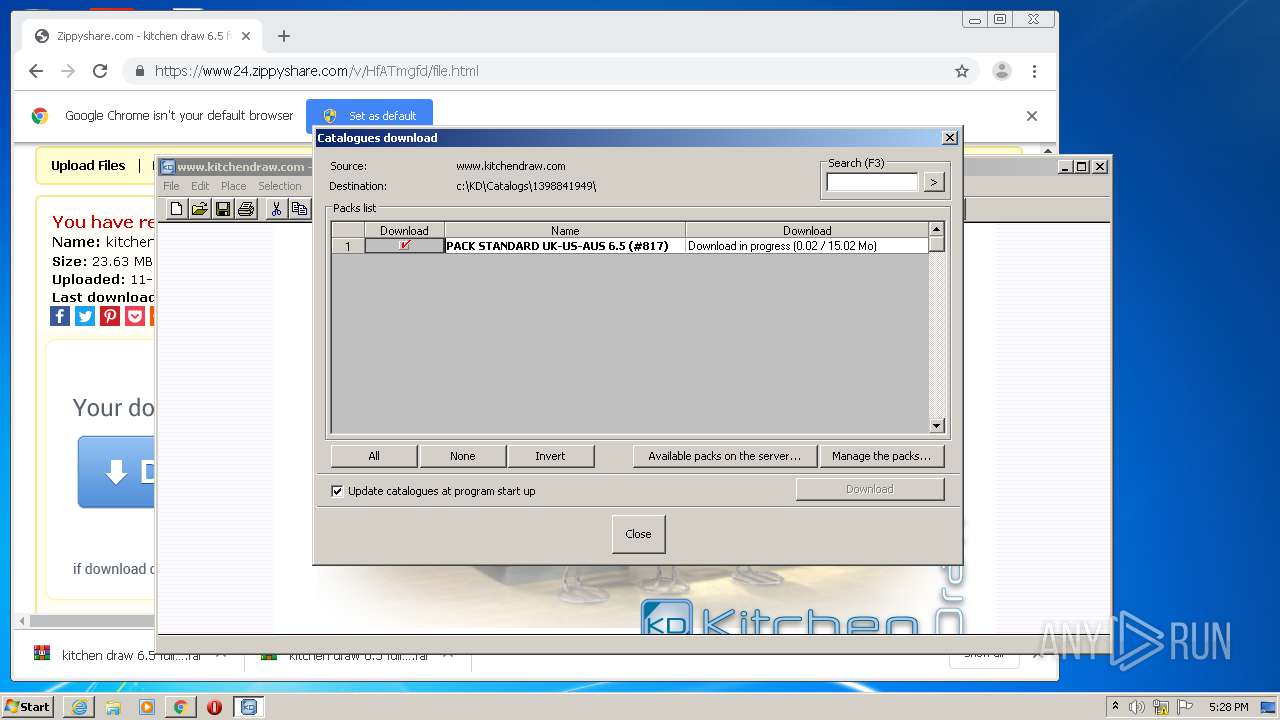Screen dimensions: 1280x720
Task: Open Internet Explorer from the taskbar
Action: 79,707
